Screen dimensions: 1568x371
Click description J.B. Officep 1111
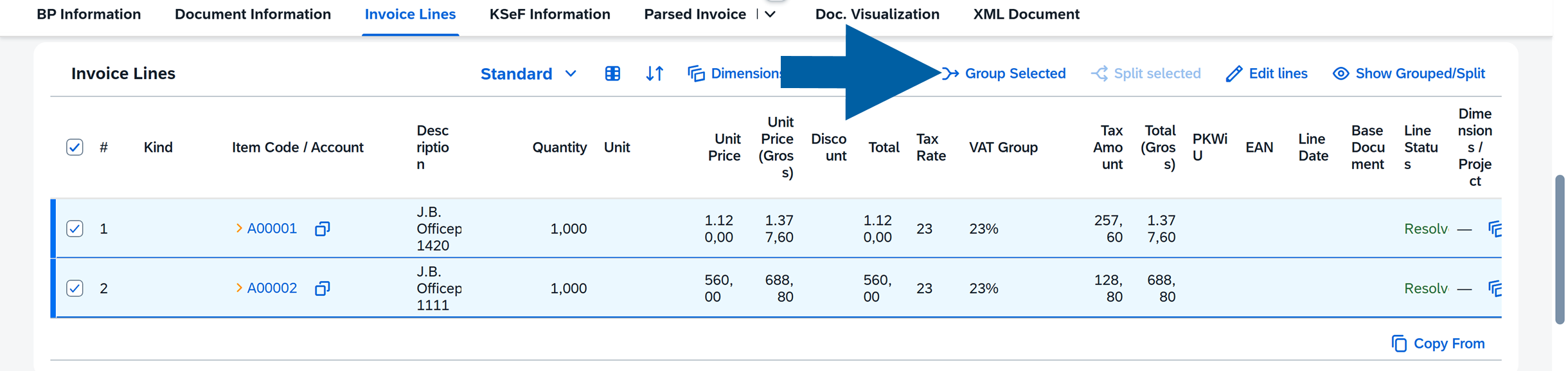(x=439, y=289)
